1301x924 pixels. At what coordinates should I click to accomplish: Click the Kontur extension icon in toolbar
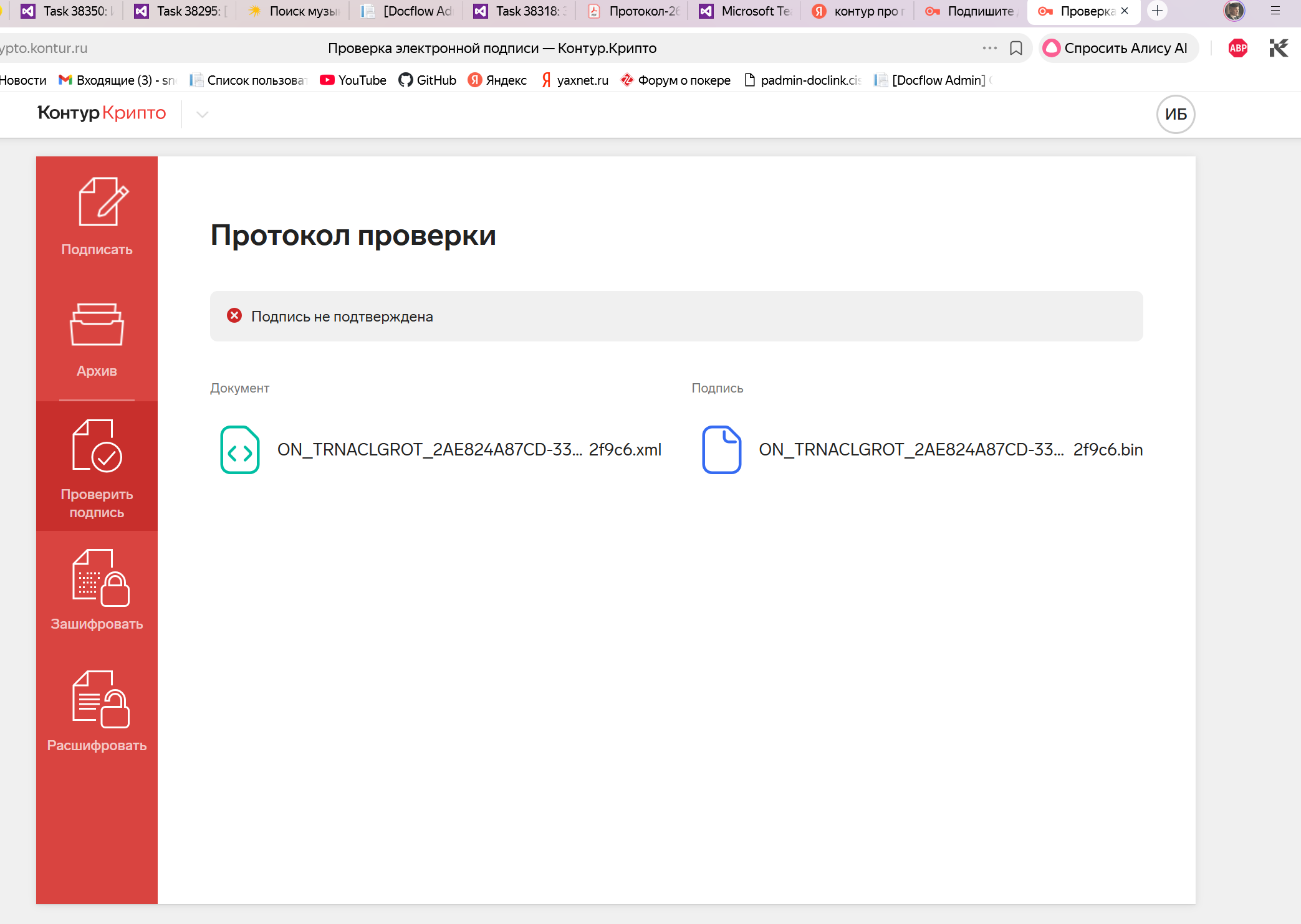(x=1278, y=48)
